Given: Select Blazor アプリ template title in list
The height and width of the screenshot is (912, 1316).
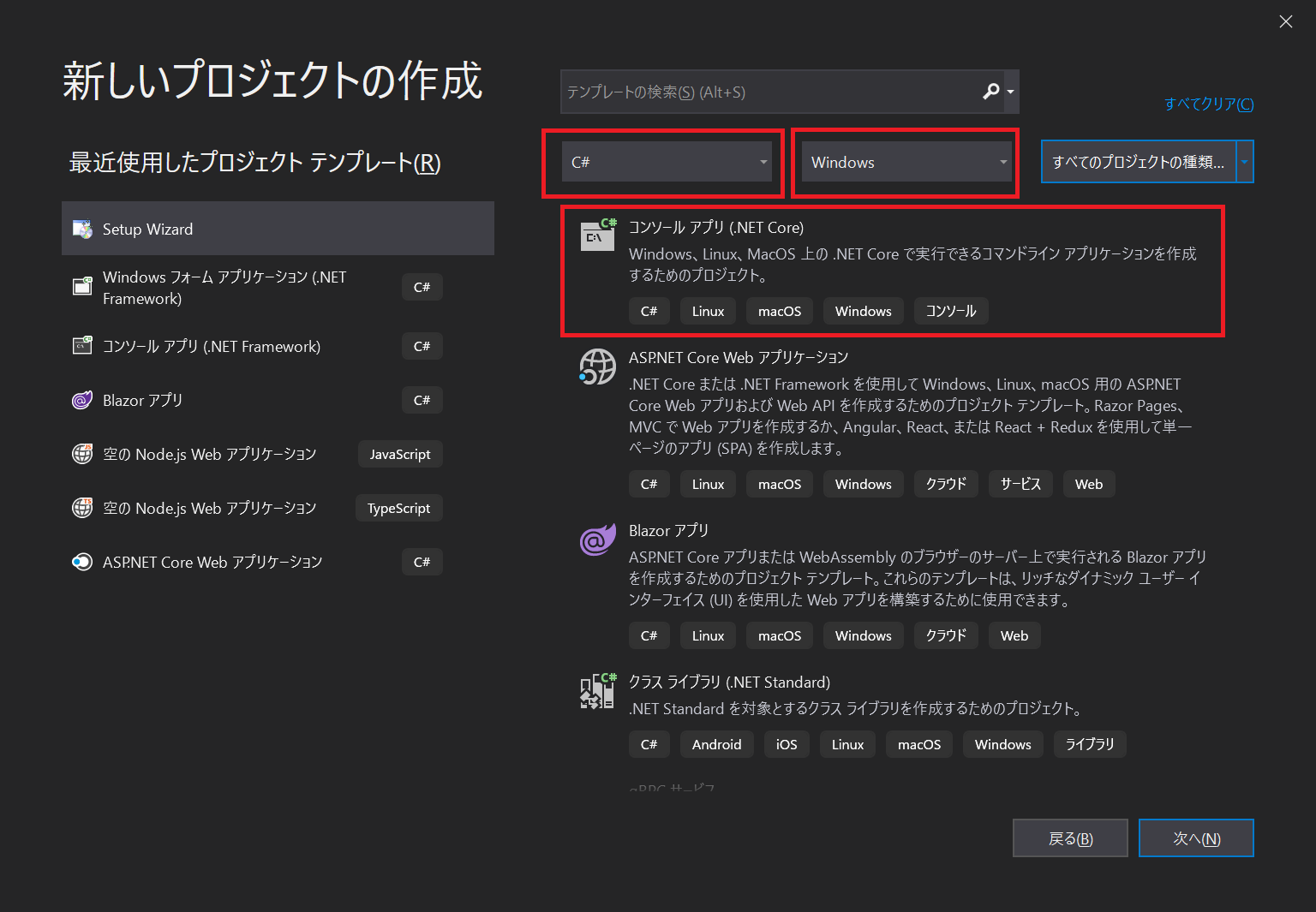Looking at the screenshot, I should (x=668, y=531).
